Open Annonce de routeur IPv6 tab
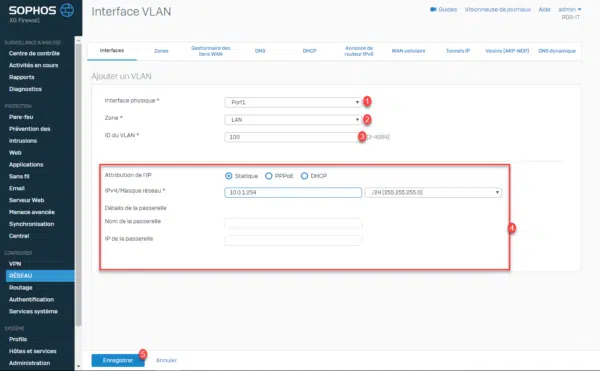This screenshot has width=600, height=371. (x=359, y=51)
